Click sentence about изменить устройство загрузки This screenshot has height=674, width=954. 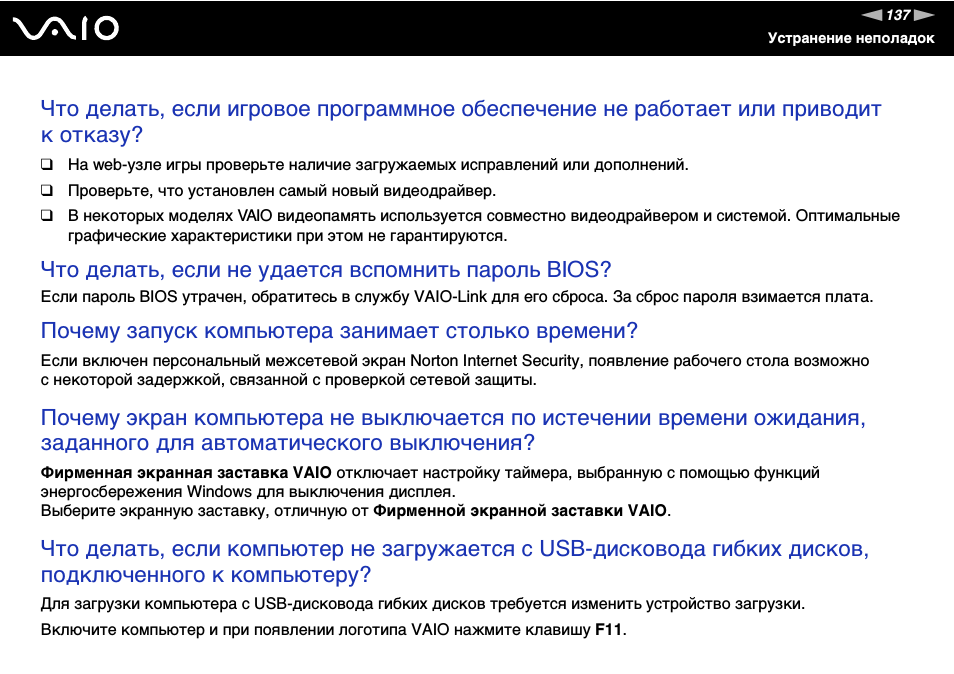(422, 604)
